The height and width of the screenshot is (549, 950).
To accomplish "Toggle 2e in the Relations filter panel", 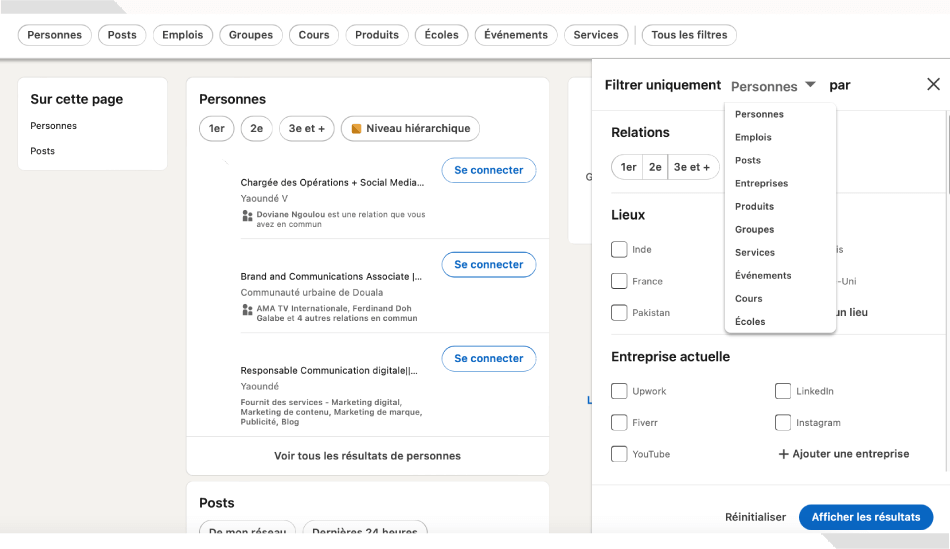I will point(655,167).
